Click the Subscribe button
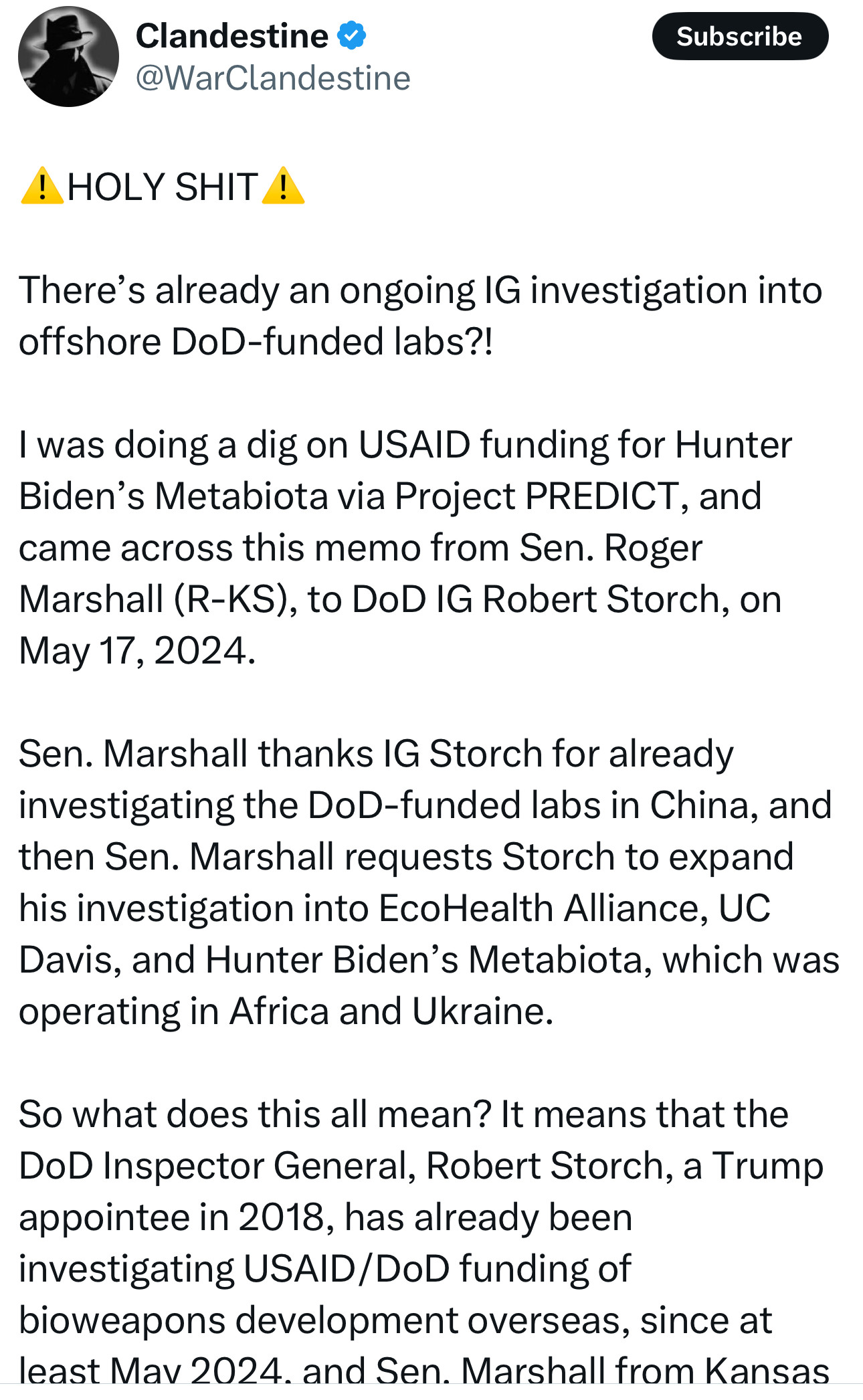This screenshot has width=863, height=1400. (x=739, y=36)
